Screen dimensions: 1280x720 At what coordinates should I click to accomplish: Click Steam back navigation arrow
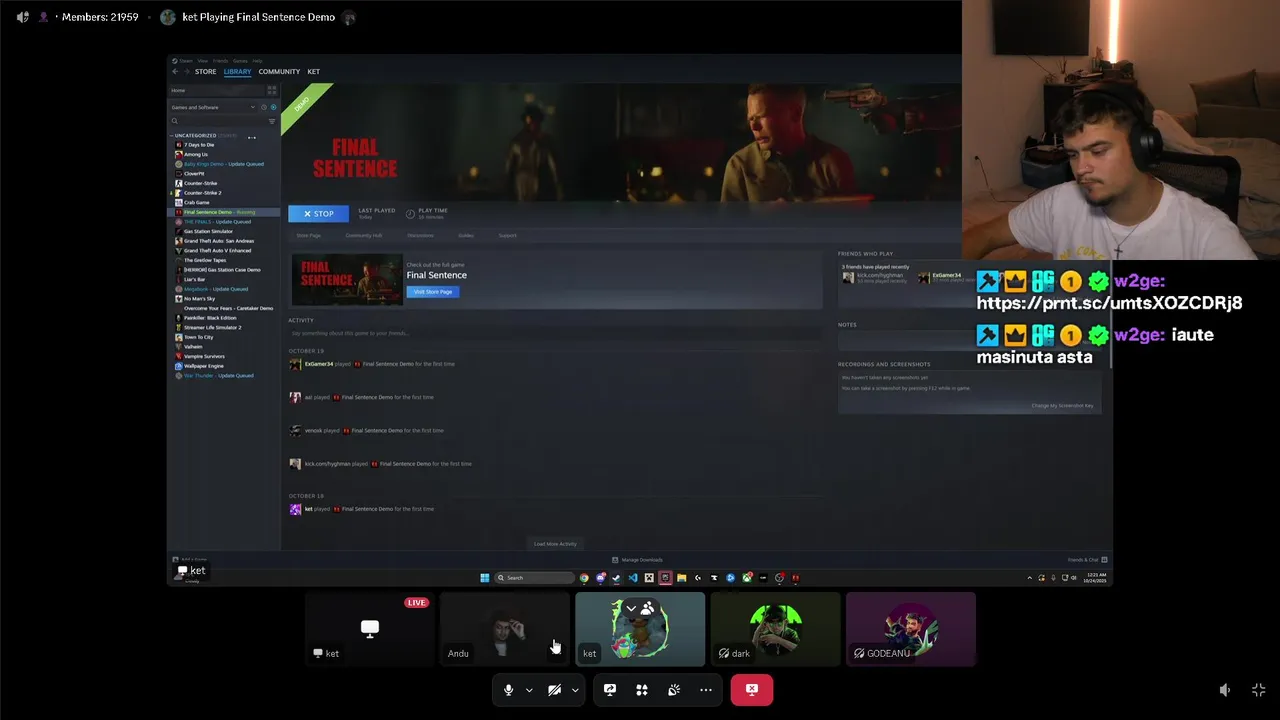(175, 72)
